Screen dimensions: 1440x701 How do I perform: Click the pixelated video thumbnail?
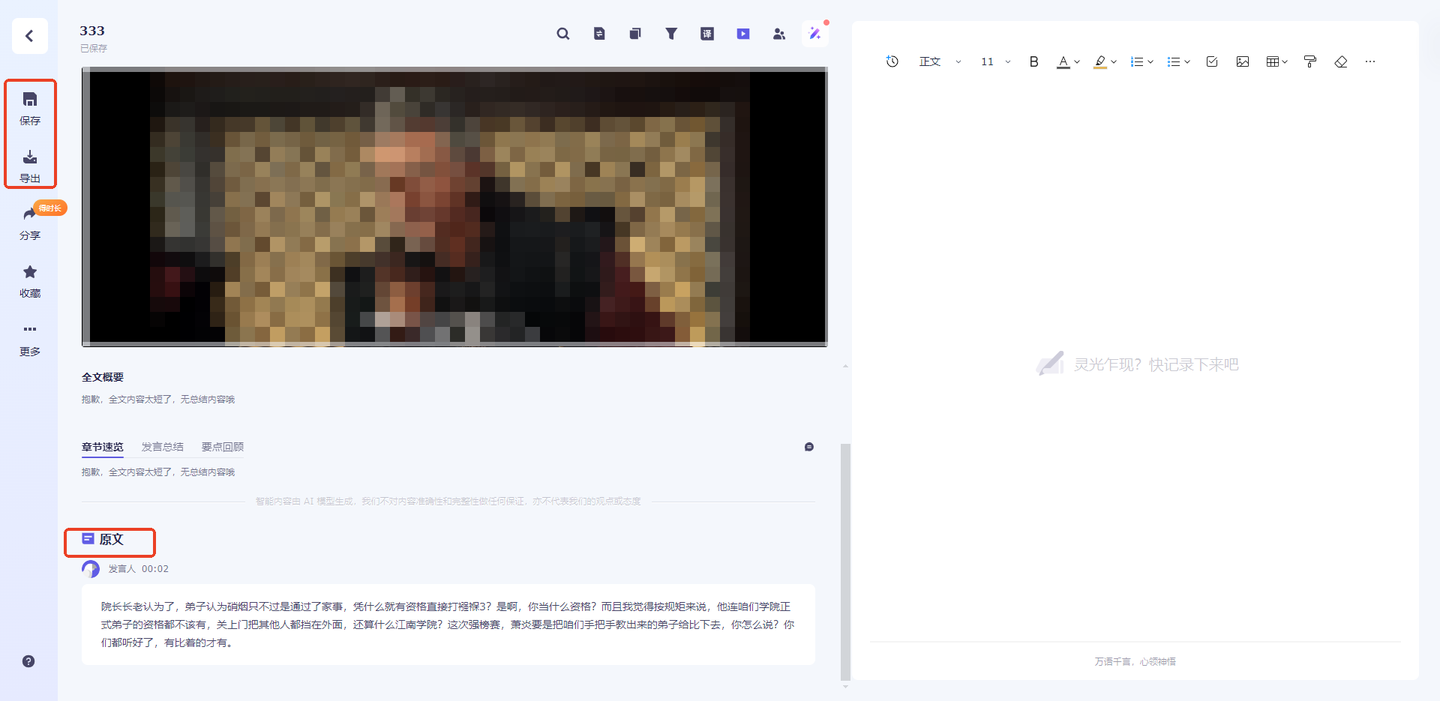click(x=454, y=207)
